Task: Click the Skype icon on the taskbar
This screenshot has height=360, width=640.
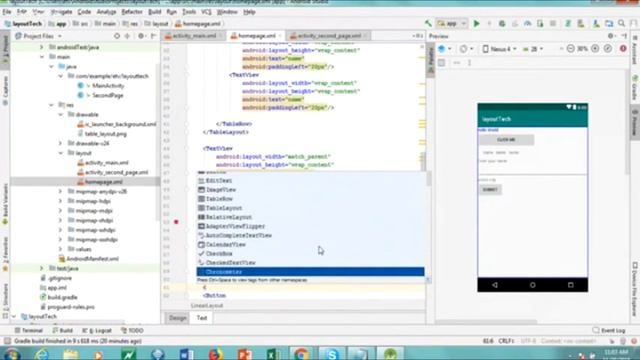Action: click(x=332, y=354)
